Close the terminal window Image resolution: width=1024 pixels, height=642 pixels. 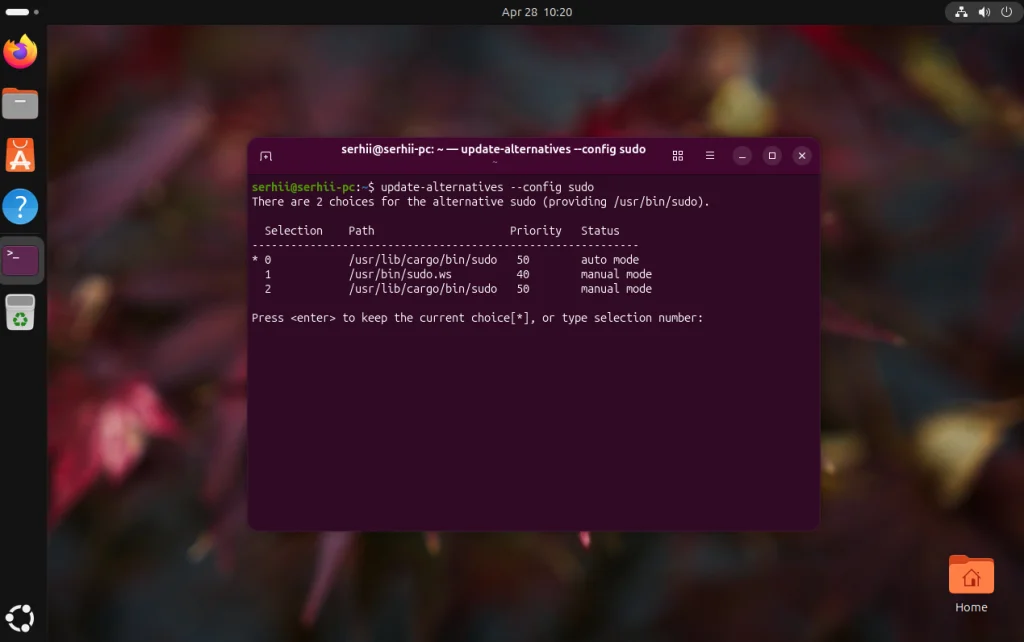point(802,155)
